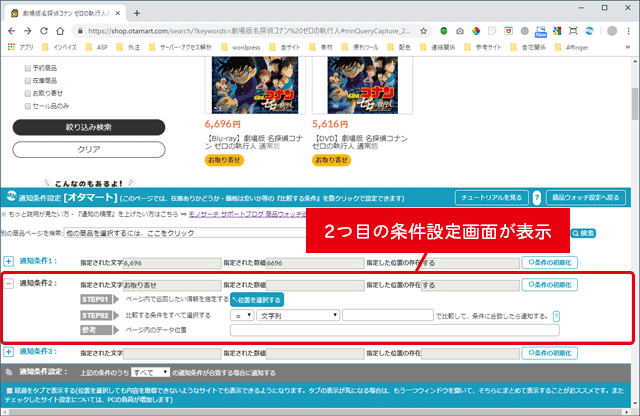Click the help icon beside 条件に合致したら通知する

pyautogui.click(x=556, y=316)
